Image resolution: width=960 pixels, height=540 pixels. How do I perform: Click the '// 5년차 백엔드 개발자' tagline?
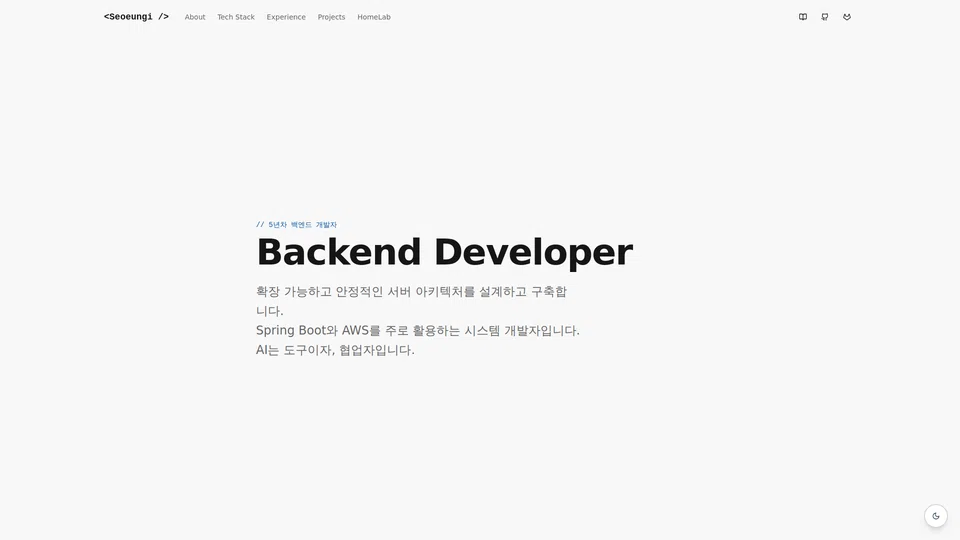click(296, 225)
